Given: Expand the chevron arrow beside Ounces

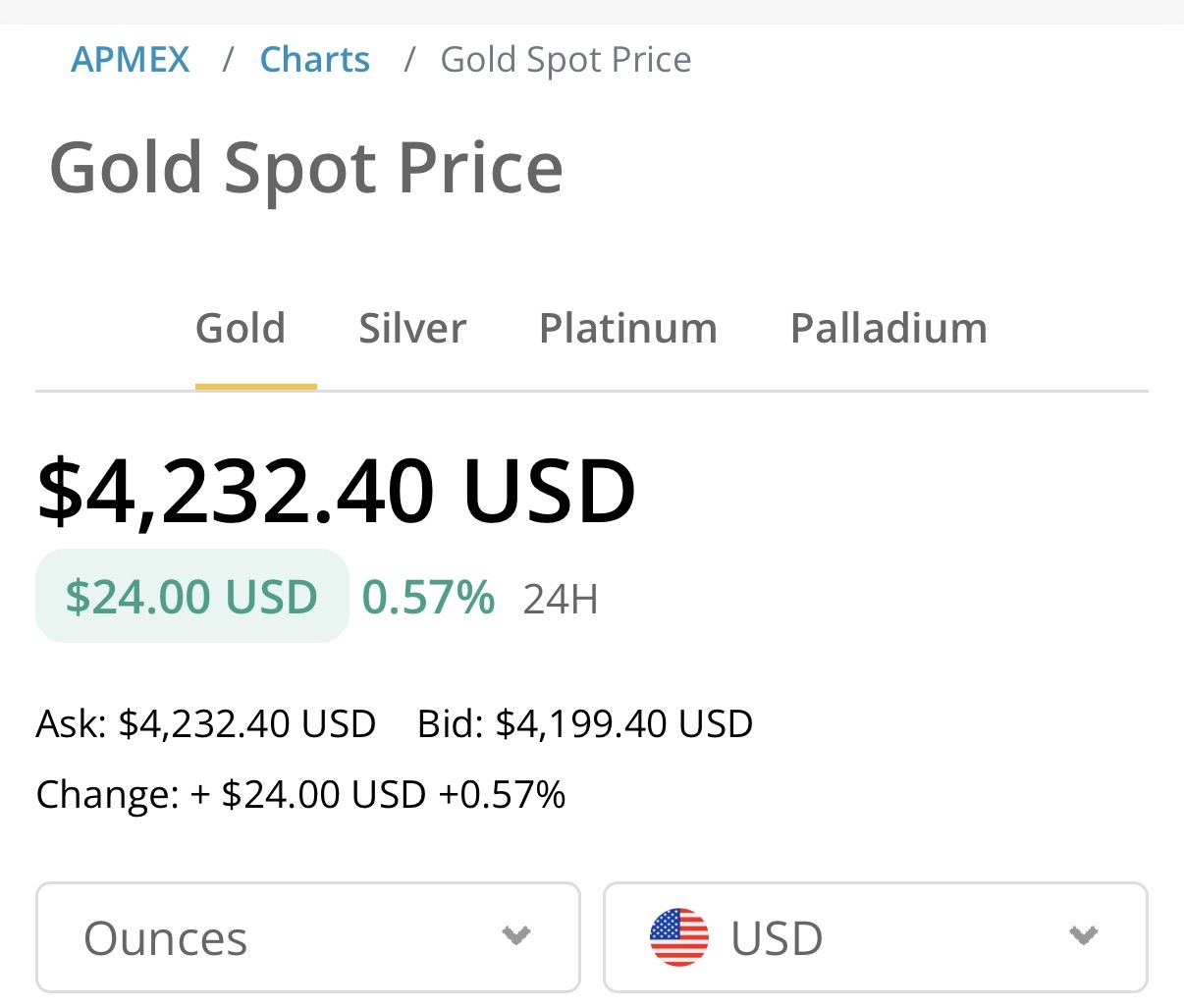Looking at the screenshot, I should pyautogui.click(x=516, y=936).
